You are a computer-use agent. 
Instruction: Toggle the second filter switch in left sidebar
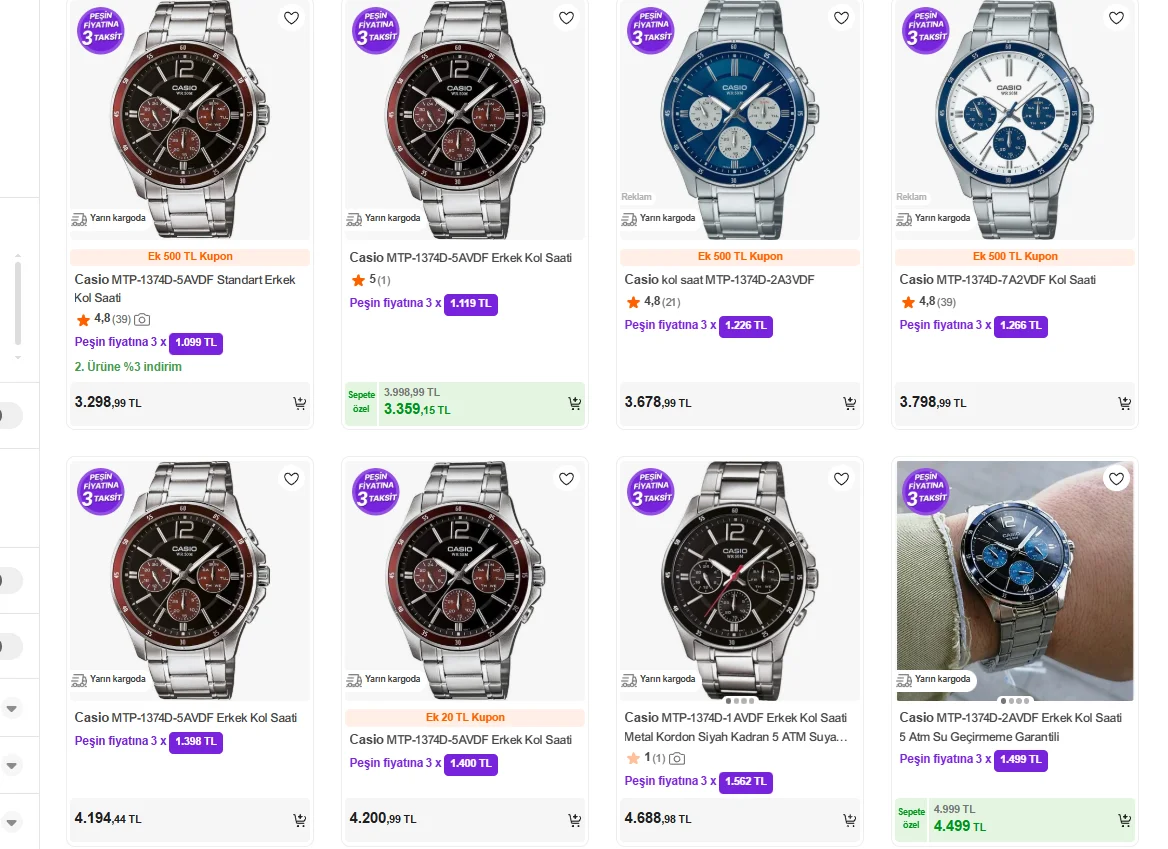point(8,580)
